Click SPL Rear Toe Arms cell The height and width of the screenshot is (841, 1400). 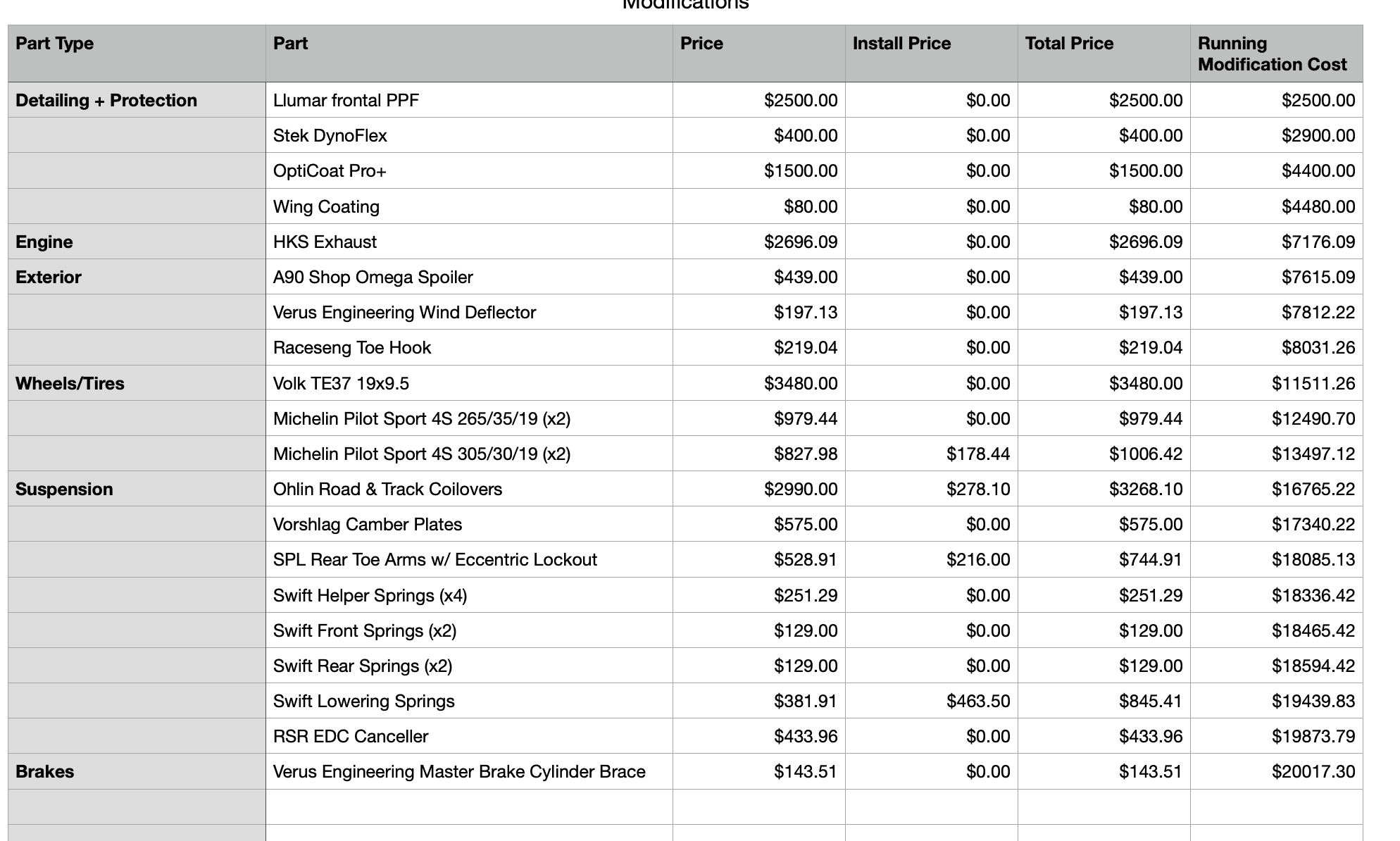tap(469, 559)
